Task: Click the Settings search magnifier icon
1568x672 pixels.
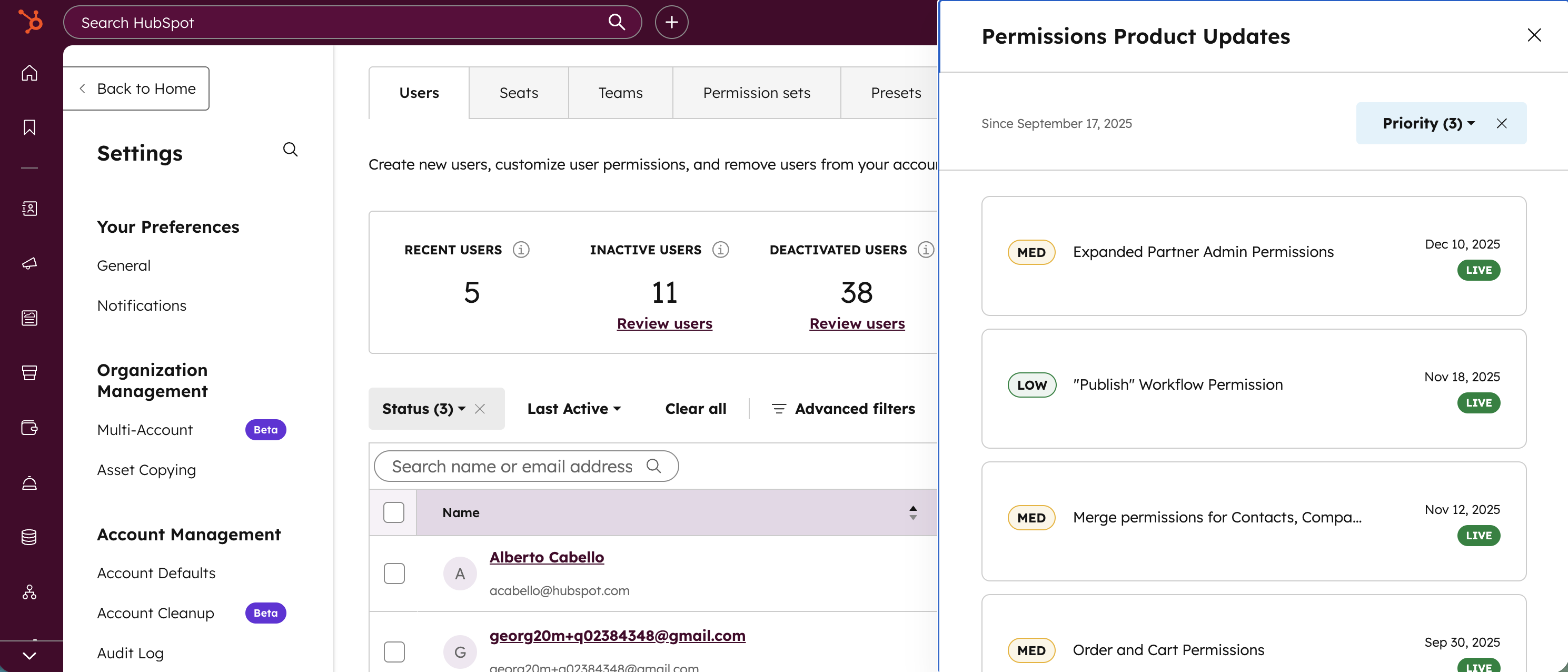Action: [290, 150]
